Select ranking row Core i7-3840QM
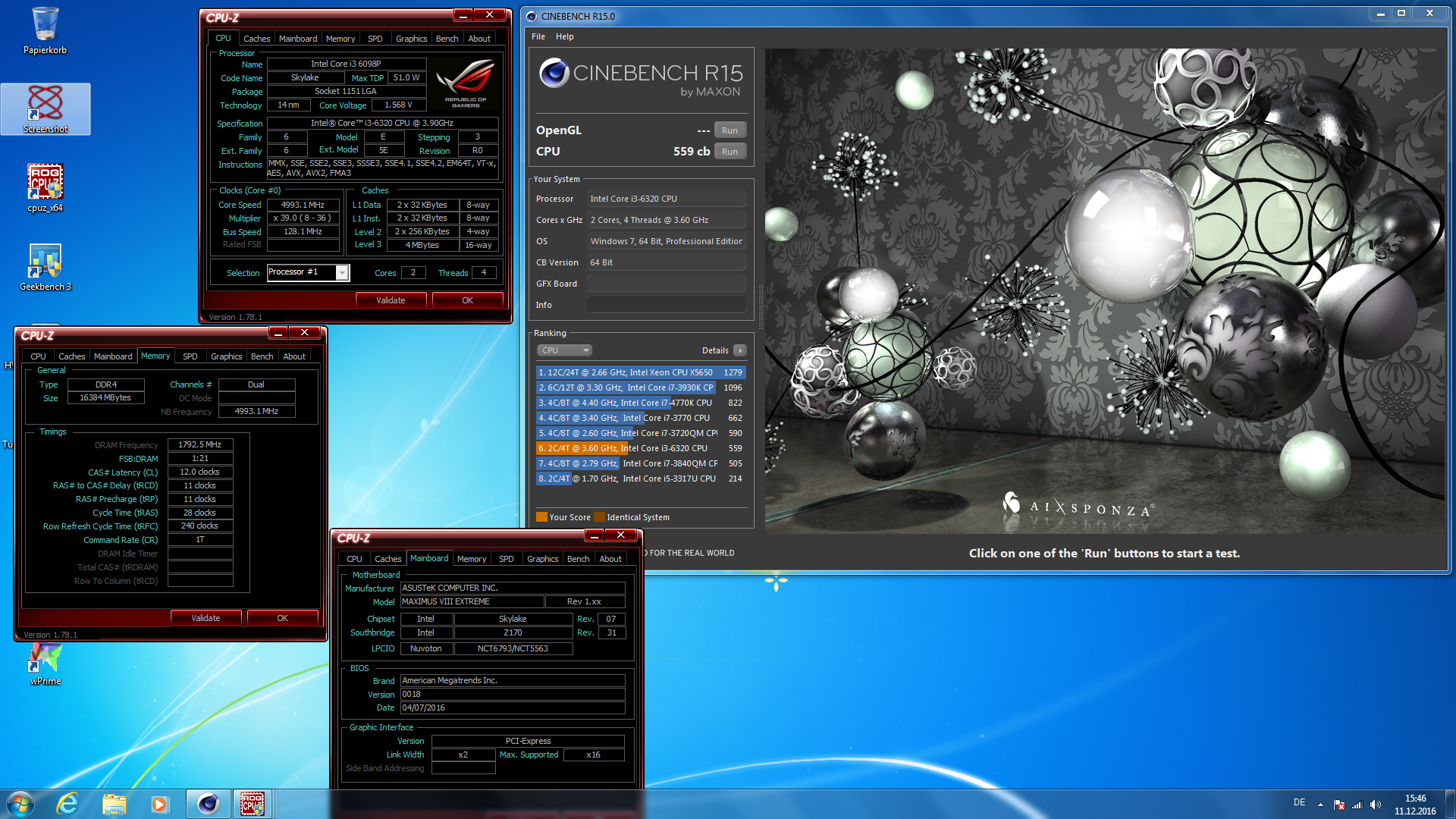Viewport: 1456px width, 819px height. pos(641,463)
